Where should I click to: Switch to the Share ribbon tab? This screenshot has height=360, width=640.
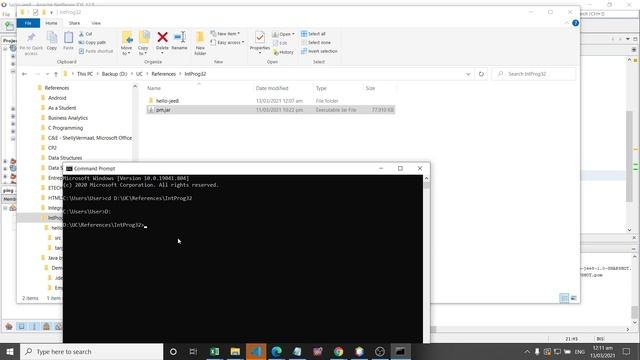pyautogui.click(x=74, y=23)
